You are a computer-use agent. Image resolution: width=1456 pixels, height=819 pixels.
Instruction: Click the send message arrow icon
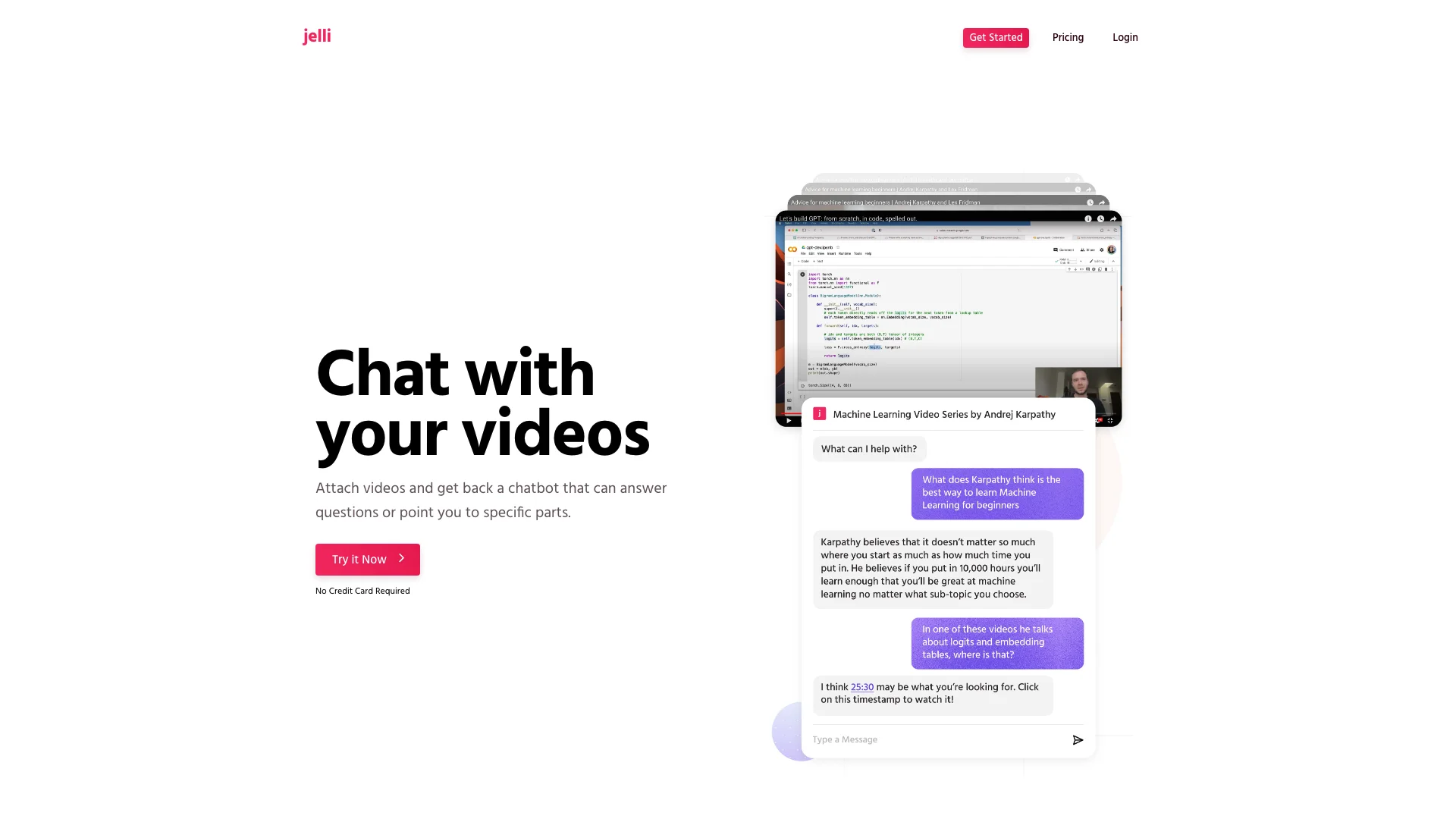pyautogui.click(x=1078, y=740)
